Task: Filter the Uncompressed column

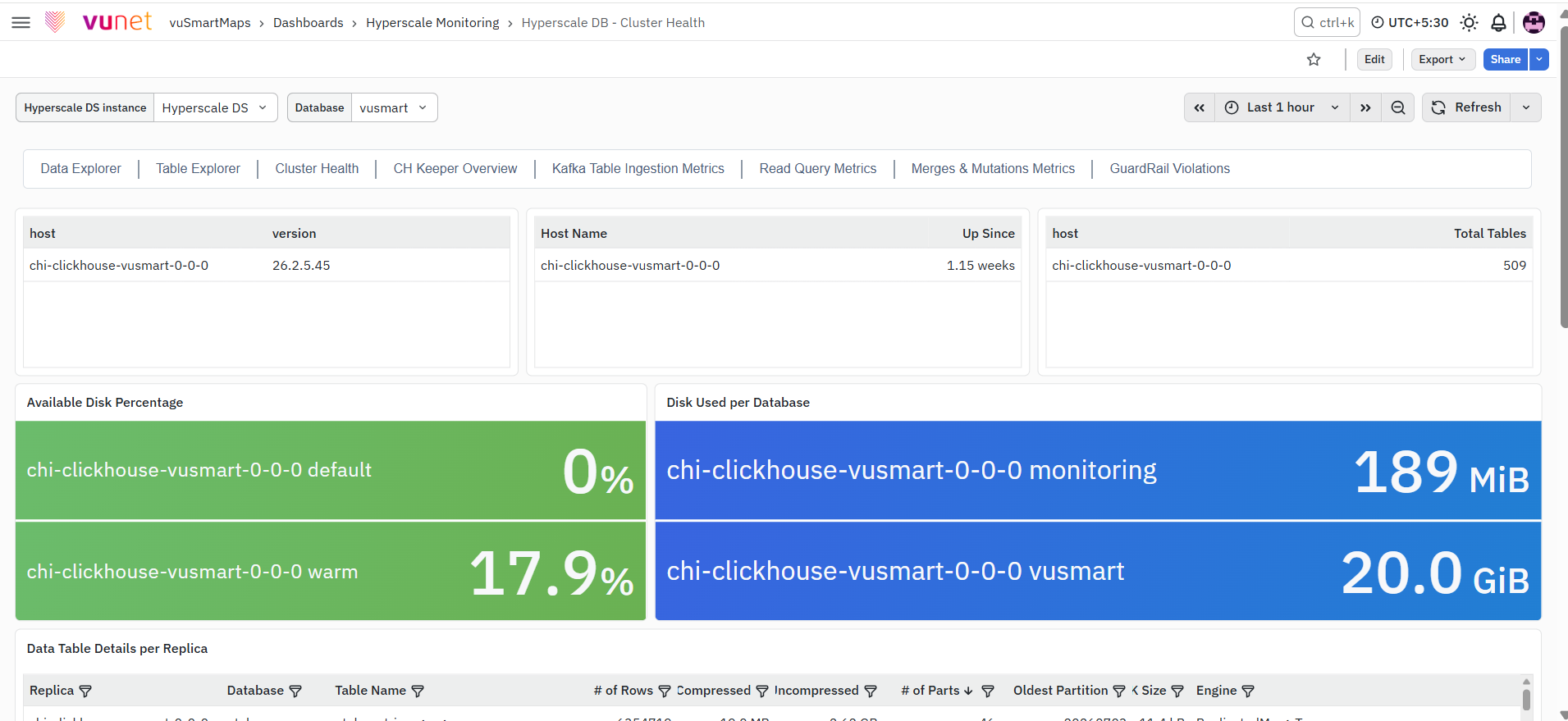Action: (x=871, y=691)
